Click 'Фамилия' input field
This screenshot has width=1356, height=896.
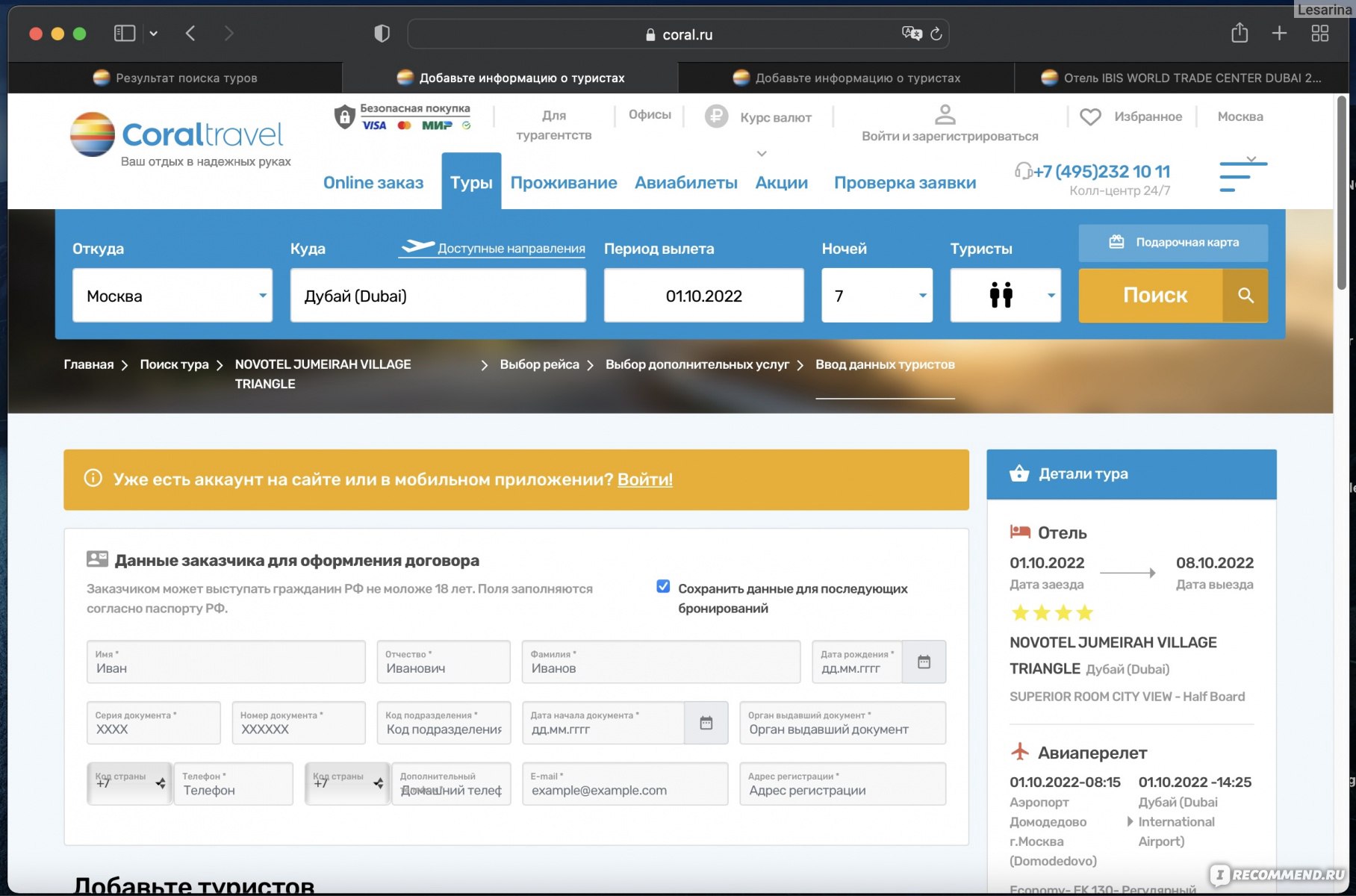point(662,662)
